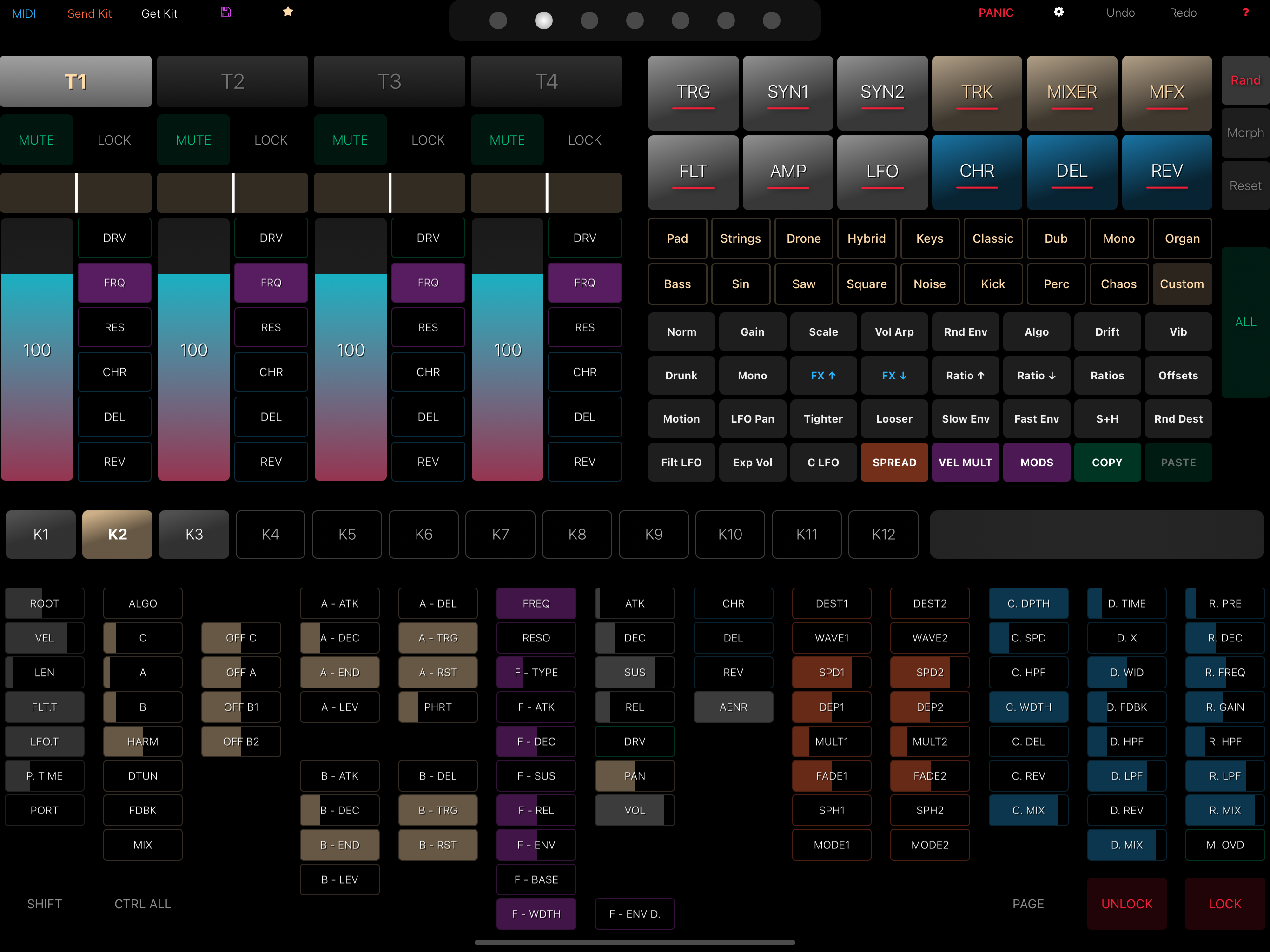Click the Reset button
The width and height of the screenshot is (1270, 952).
point(1245,185)
